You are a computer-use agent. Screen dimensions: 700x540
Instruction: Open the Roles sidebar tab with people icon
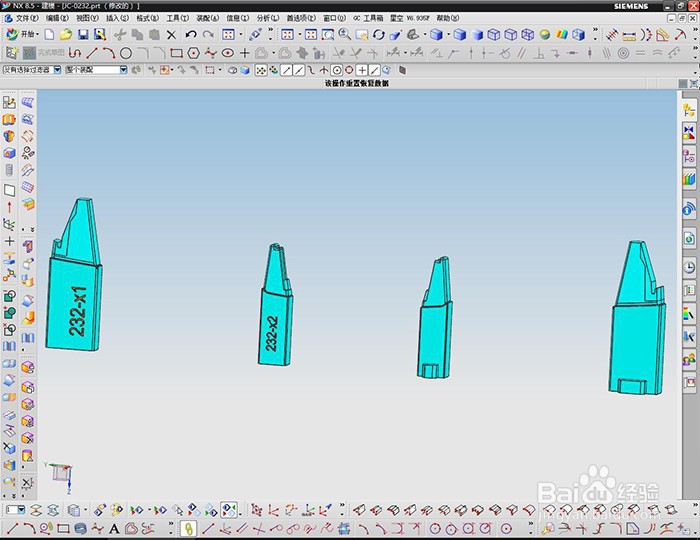coord(689,360)
